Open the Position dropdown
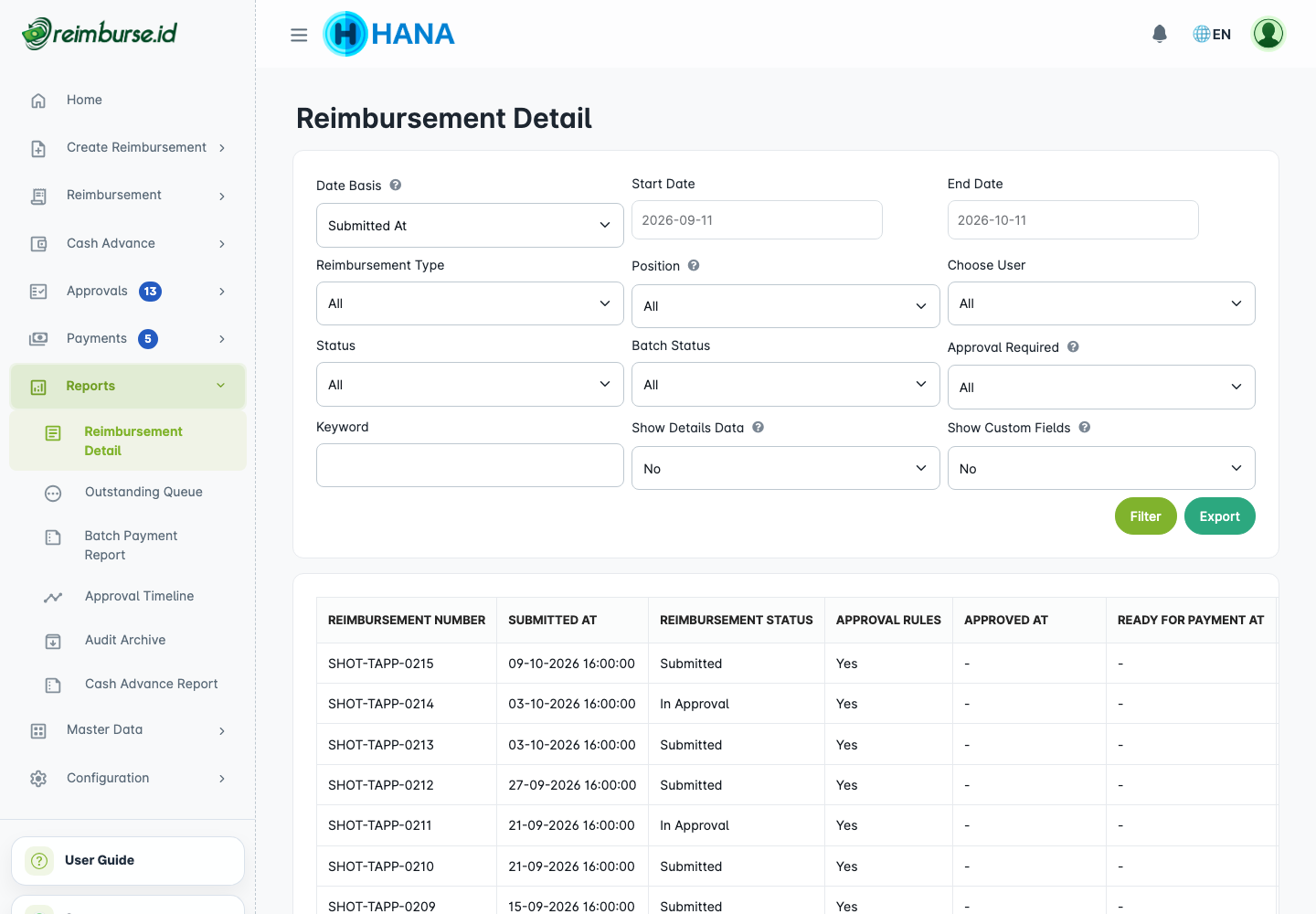 click(786, 306)
